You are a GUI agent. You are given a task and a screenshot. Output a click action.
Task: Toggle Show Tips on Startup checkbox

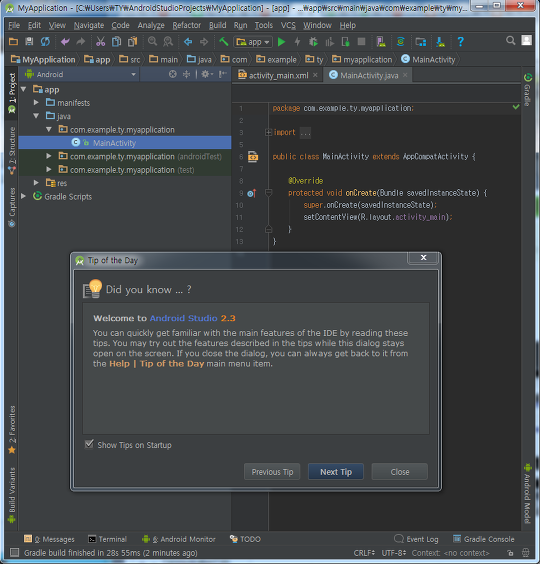click(89, 444)
